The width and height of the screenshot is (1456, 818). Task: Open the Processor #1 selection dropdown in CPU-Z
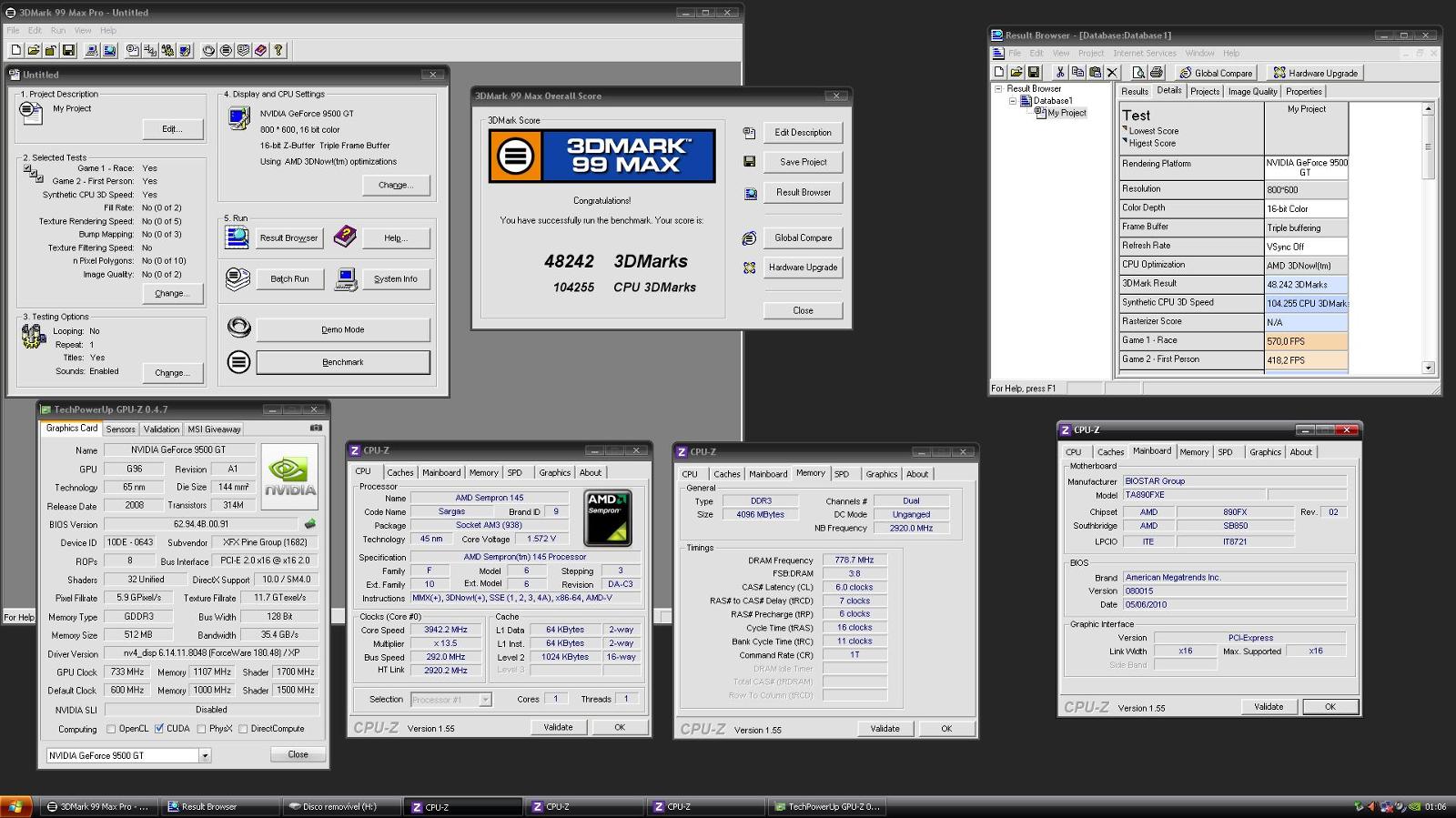point(486,700)
